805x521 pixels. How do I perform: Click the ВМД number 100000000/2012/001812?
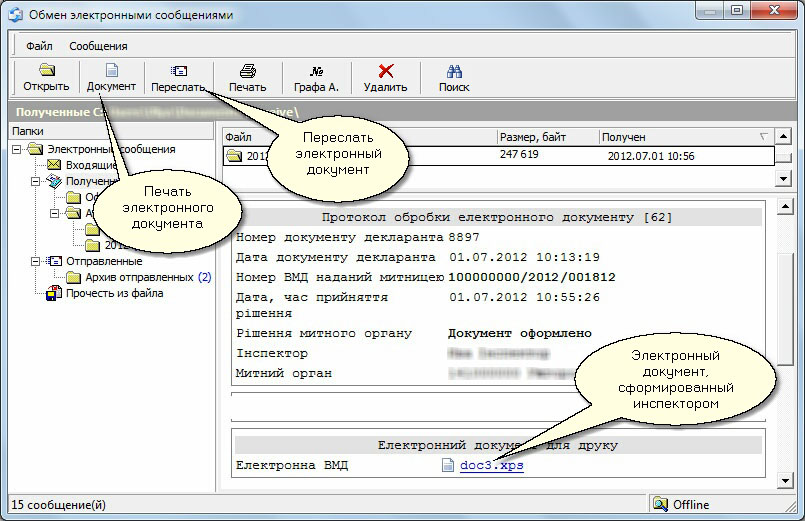pyautogui.click(x=532, y=277)
